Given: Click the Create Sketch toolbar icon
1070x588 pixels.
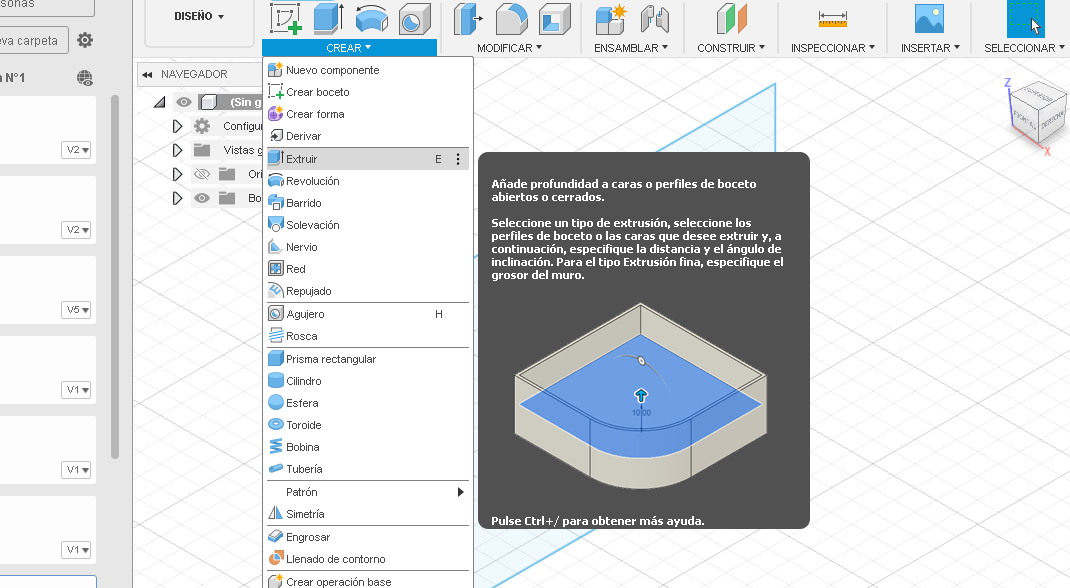Looking at the screenshot, I should point(285,18).
